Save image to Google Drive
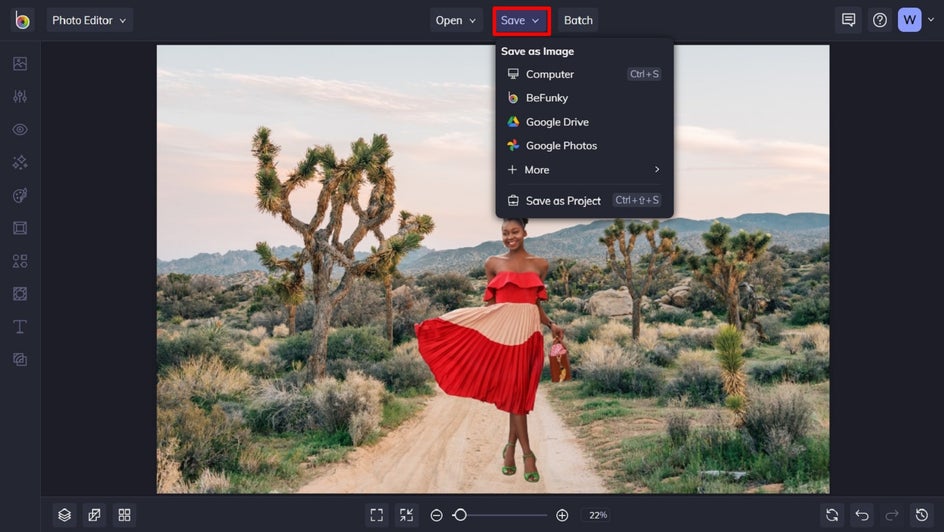The image size is (944, 532). pyautogui.click(x=584, y=122)
